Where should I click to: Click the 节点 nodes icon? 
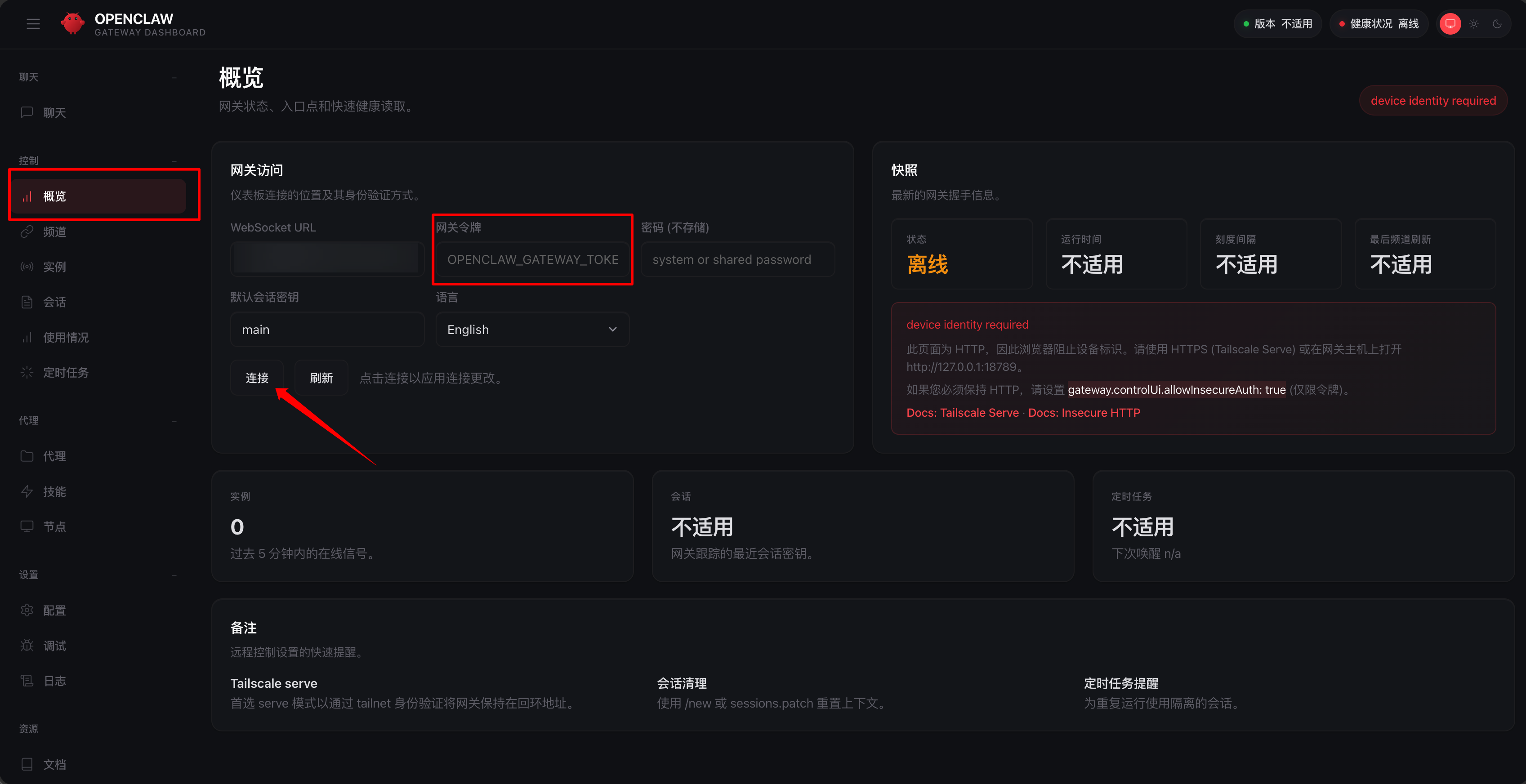click(27, 526)
